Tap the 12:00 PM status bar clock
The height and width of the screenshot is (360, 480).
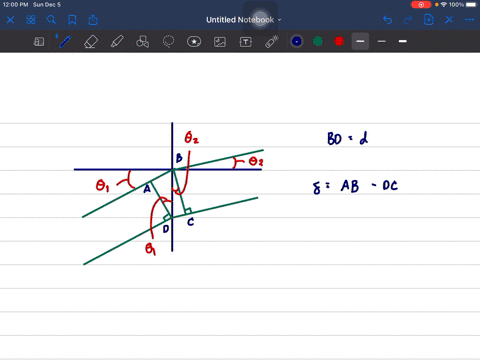coord(15,5)
